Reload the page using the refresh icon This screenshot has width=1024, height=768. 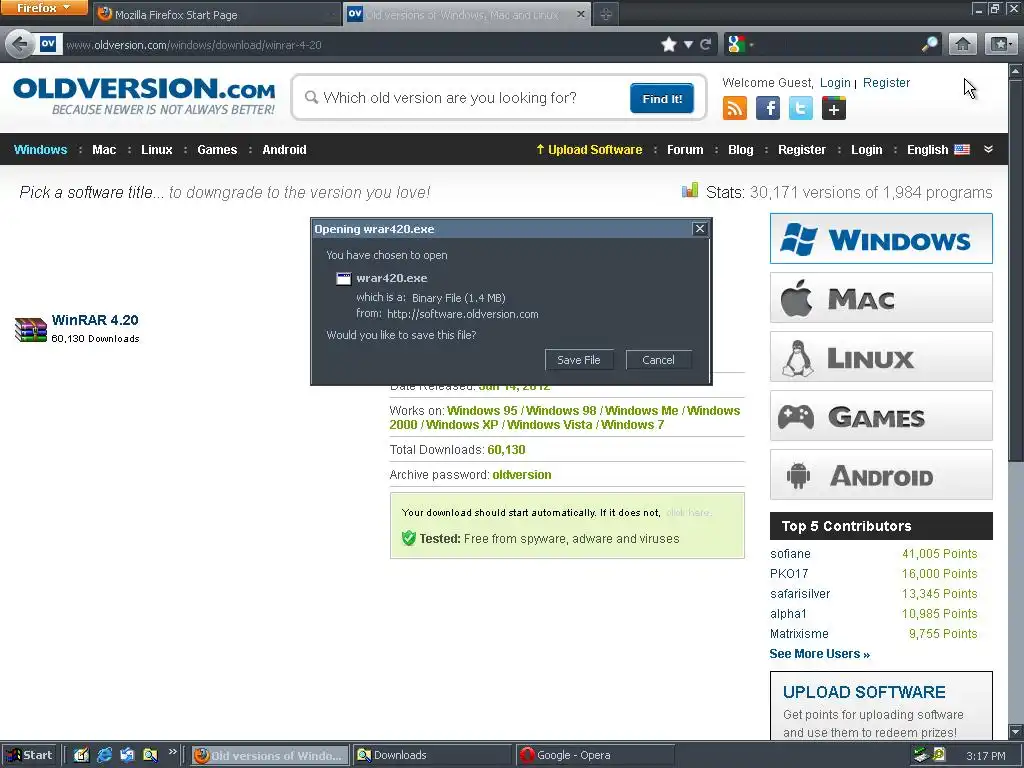pos(705,44)
